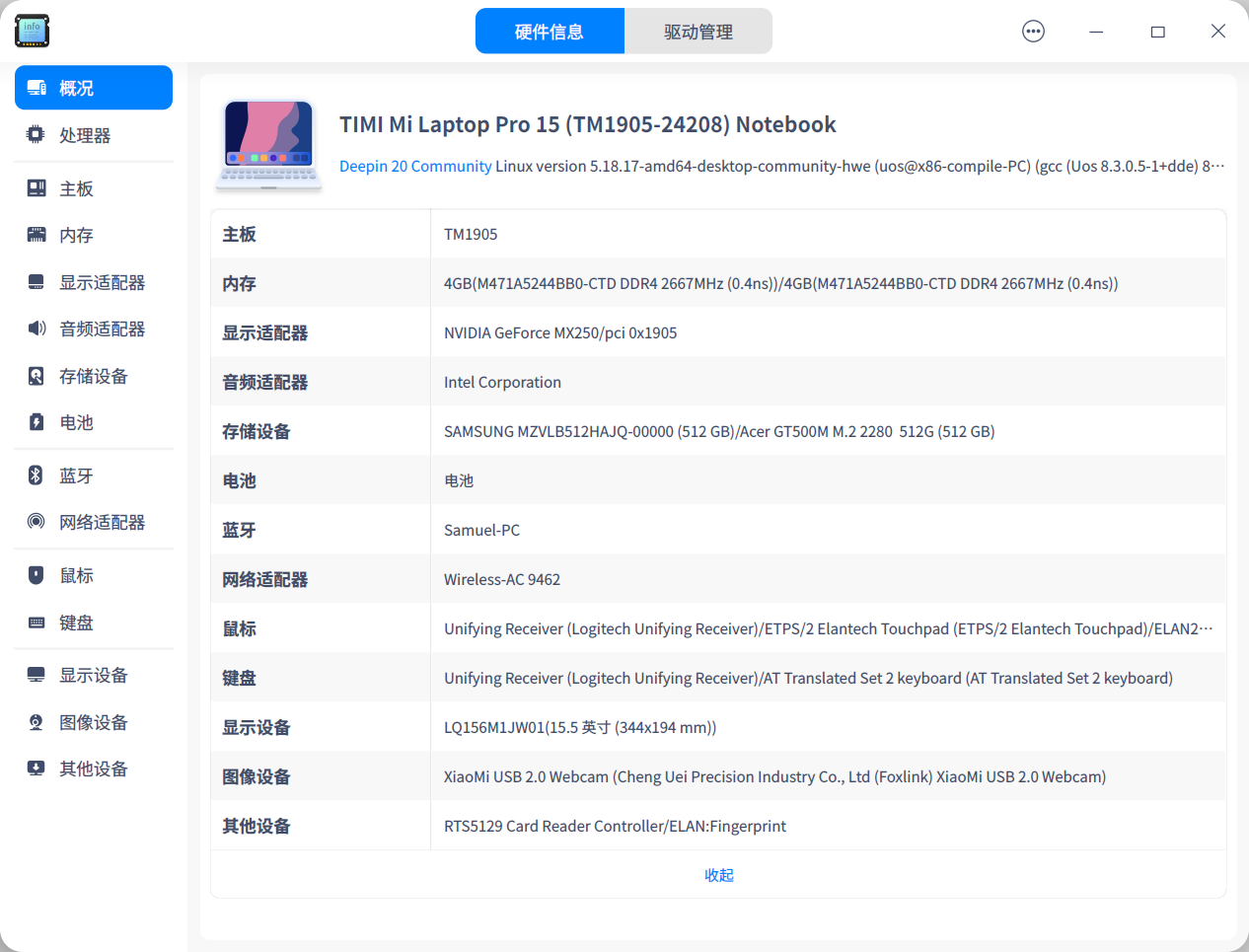Click 图像设备 row header in table

click(257, 776)
